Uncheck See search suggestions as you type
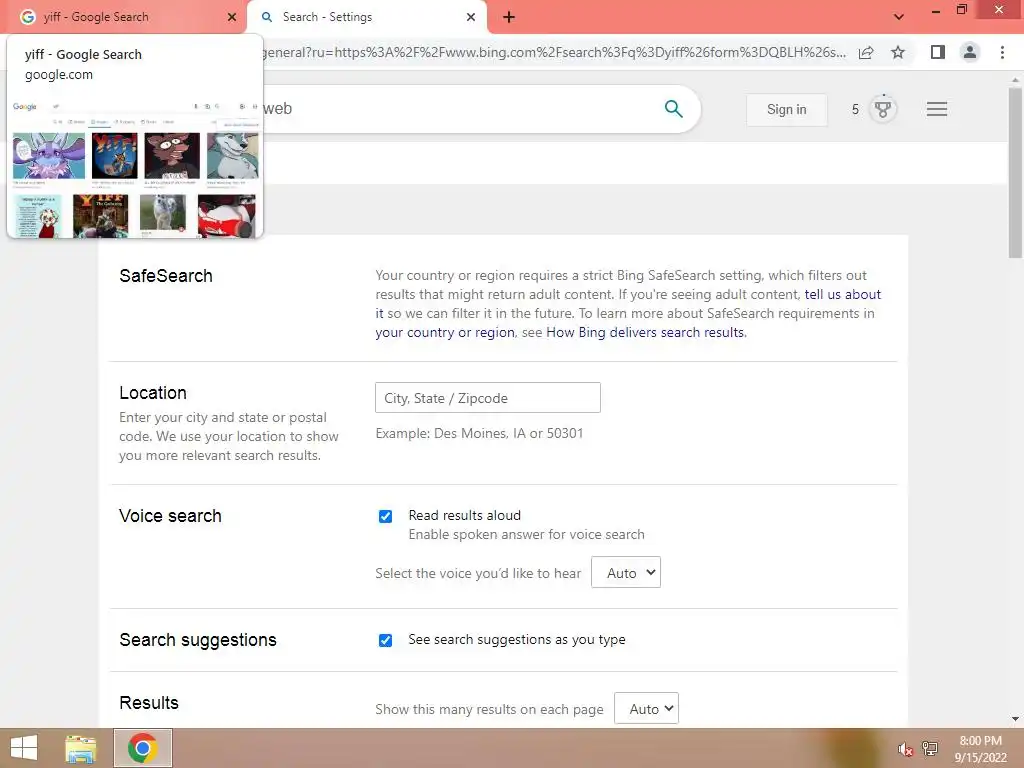This screenshot has width=1024, height=768. click(x=385, y=640)
